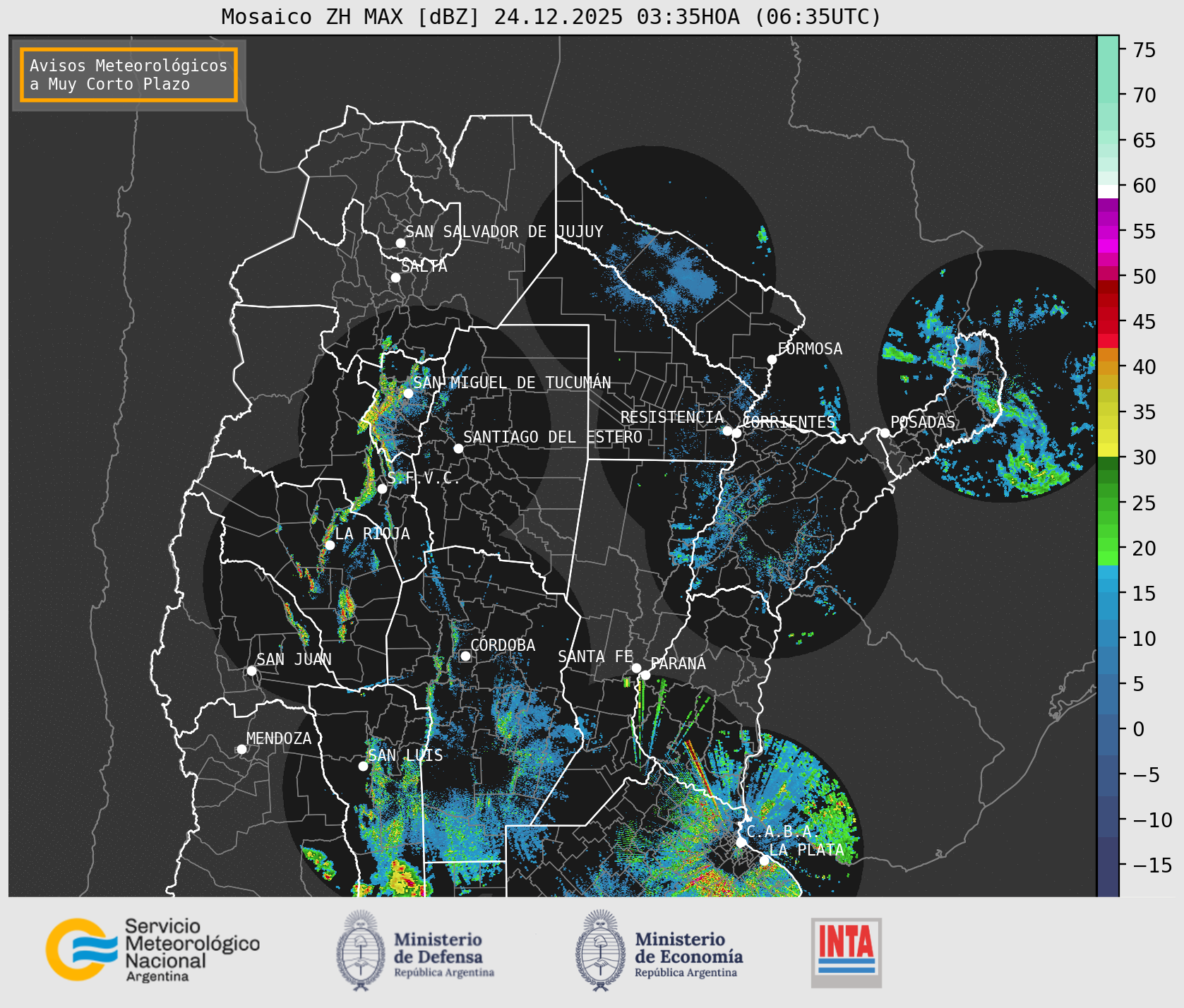Click the Corrientes city marker
This screenshot has width=1184, height=1008.
(x=736, y=433)
